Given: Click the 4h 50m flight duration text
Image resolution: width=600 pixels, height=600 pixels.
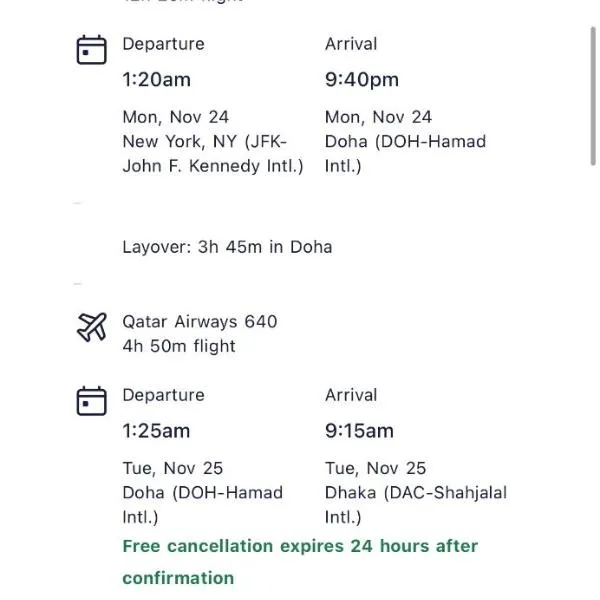Looking at the screenshot, I should pyautogui.click(x=179, y=346).
